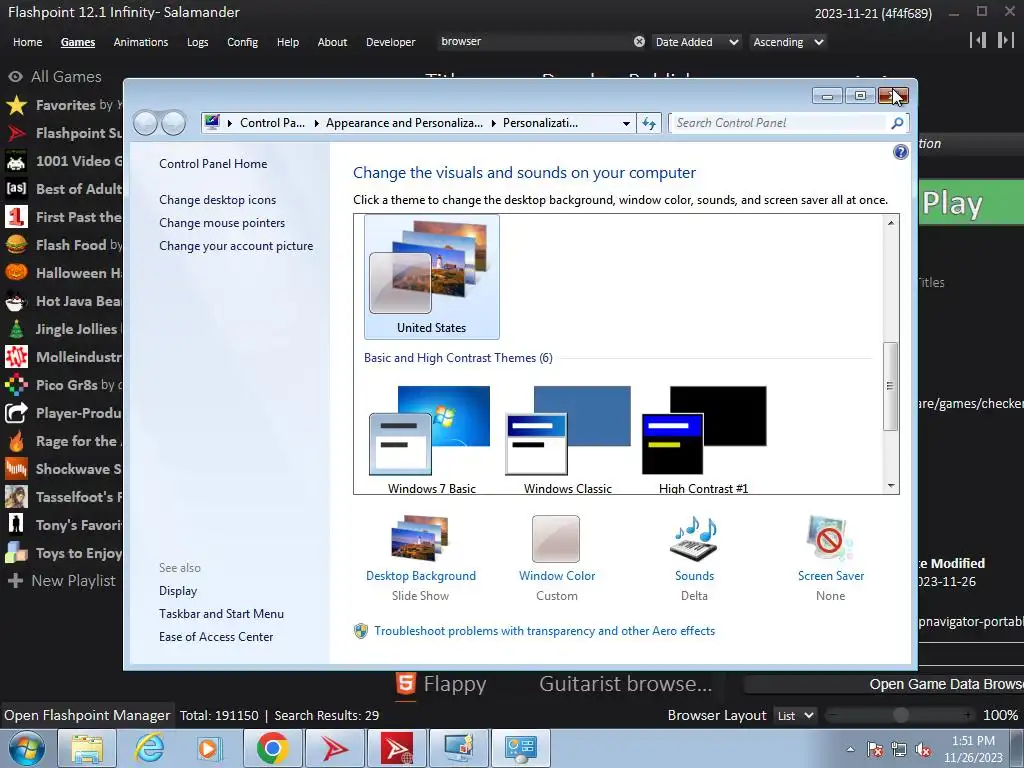Open the Rage for the flame playlist icon
The height and width of the screenshot is (768, 1024).
16,441
